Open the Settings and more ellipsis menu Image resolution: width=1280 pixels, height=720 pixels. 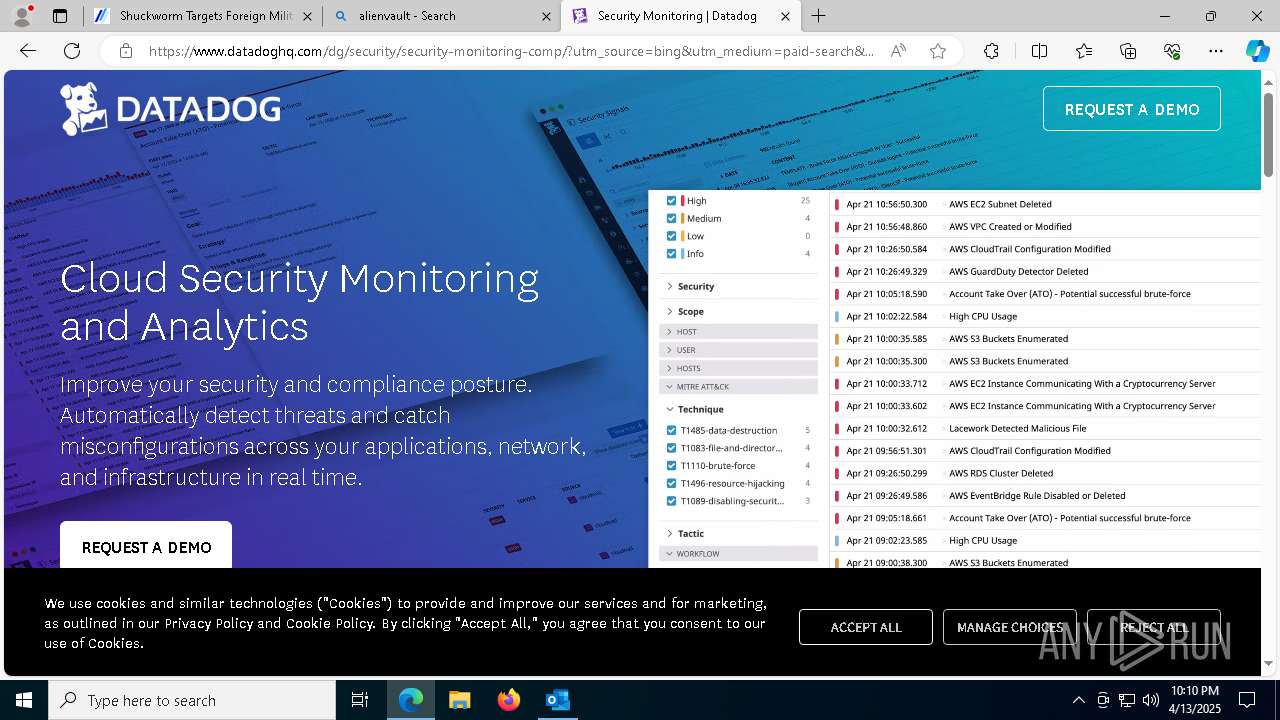pyautogui.click(x=1216, y=51)
